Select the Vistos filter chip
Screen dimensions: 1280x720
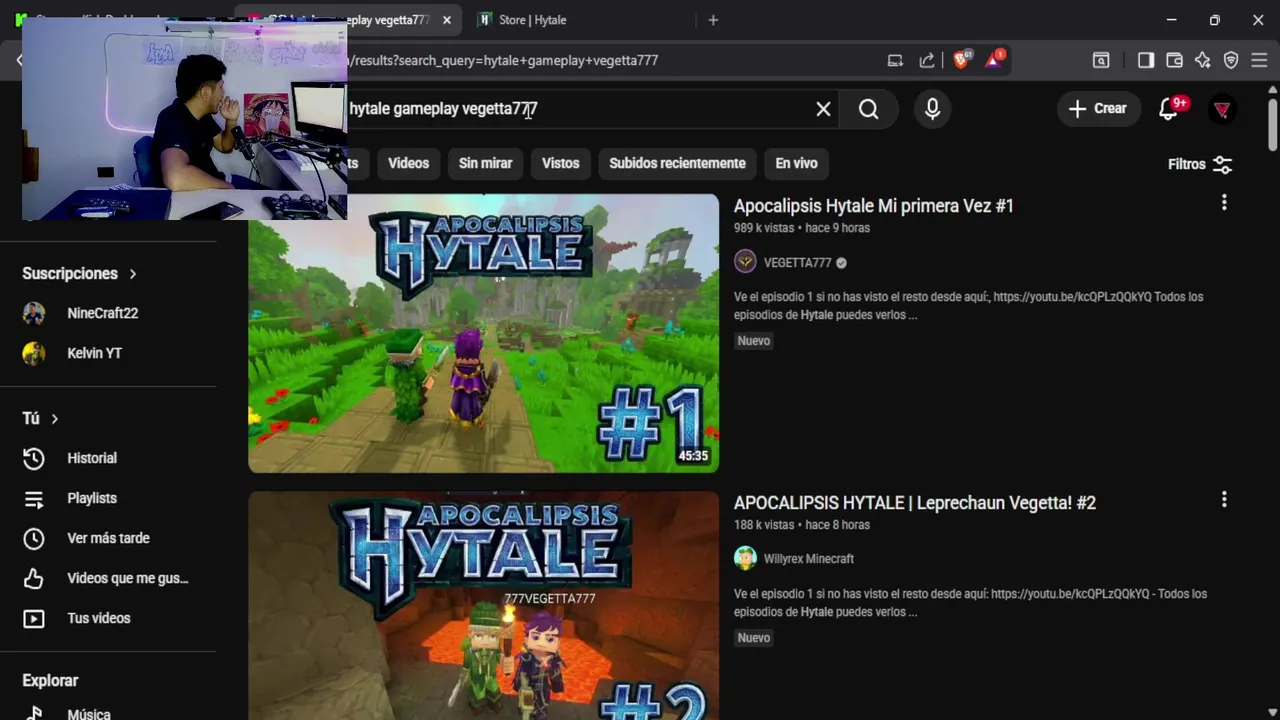click(x=560, y=163)
